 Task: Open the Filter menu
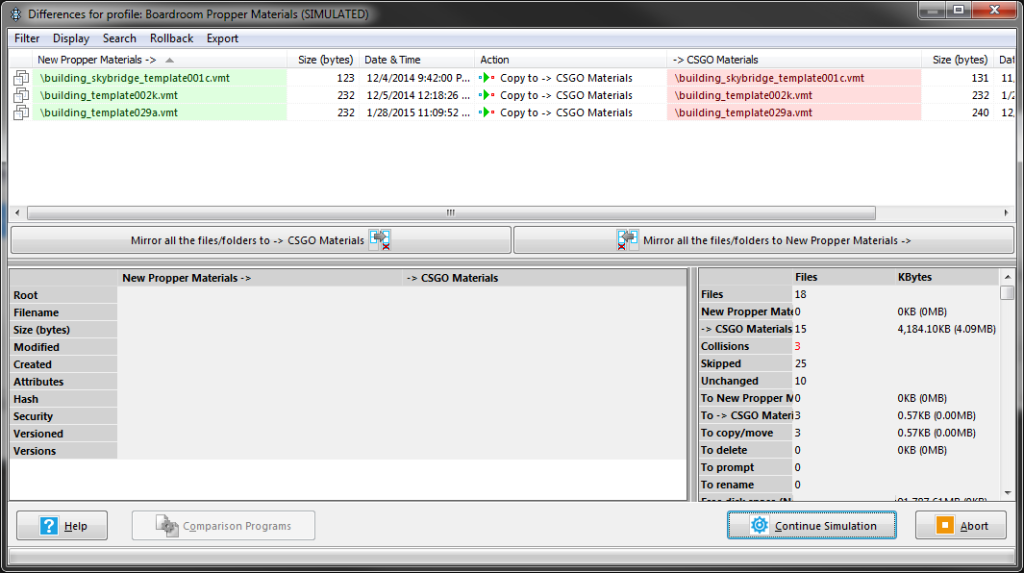(27, 39)
